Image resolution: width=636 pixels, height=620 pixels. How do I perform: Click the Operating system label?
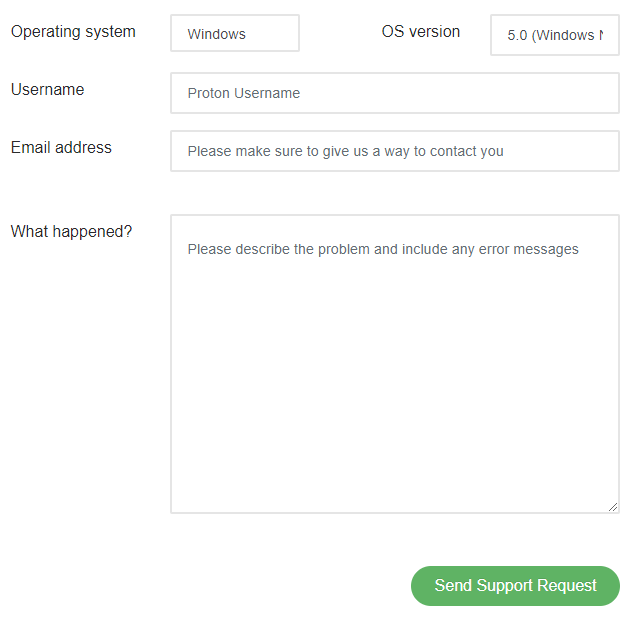(x=73, y=32)
